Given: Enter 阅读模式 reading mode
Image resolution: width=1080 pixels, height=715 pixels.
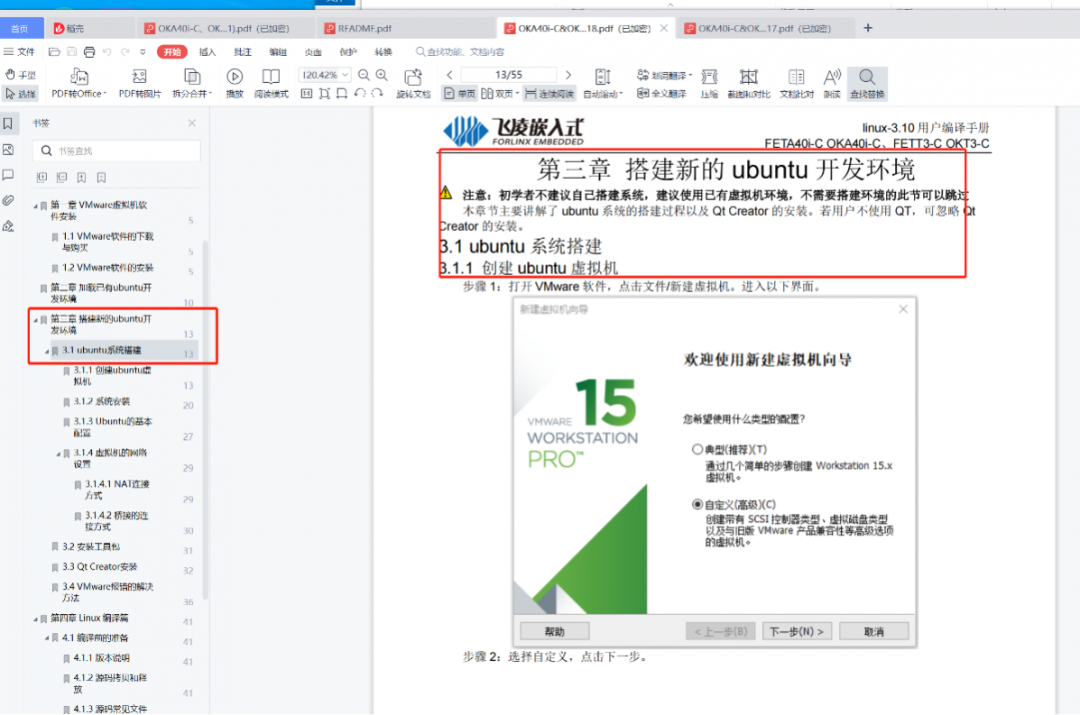Looking at the screenshot, I should pyautogui.click(x=271, y=78).
